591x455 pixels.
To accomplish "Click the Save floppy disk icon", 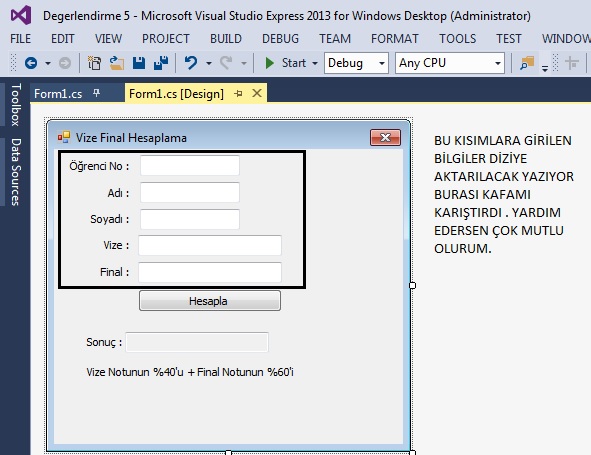I will click(x=139, y=63).
